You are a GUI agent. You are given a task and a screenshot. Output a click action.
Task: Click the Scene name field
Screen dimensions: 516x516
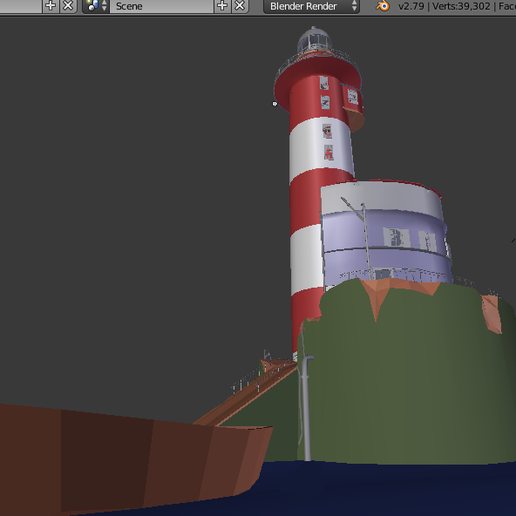tap(161, 6)
